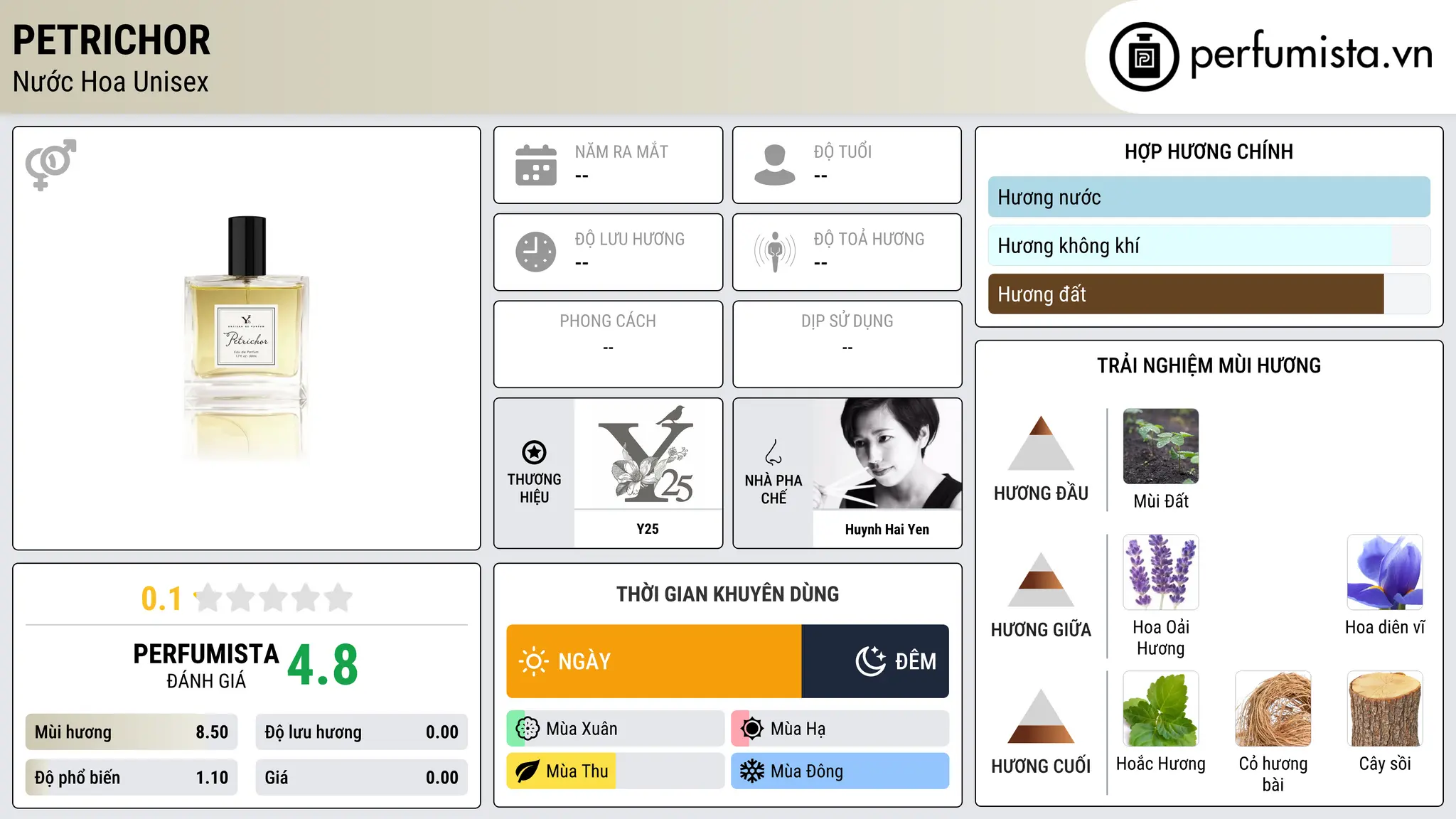Click the 4.8 Perfumista rating score

tap(323, 665)
